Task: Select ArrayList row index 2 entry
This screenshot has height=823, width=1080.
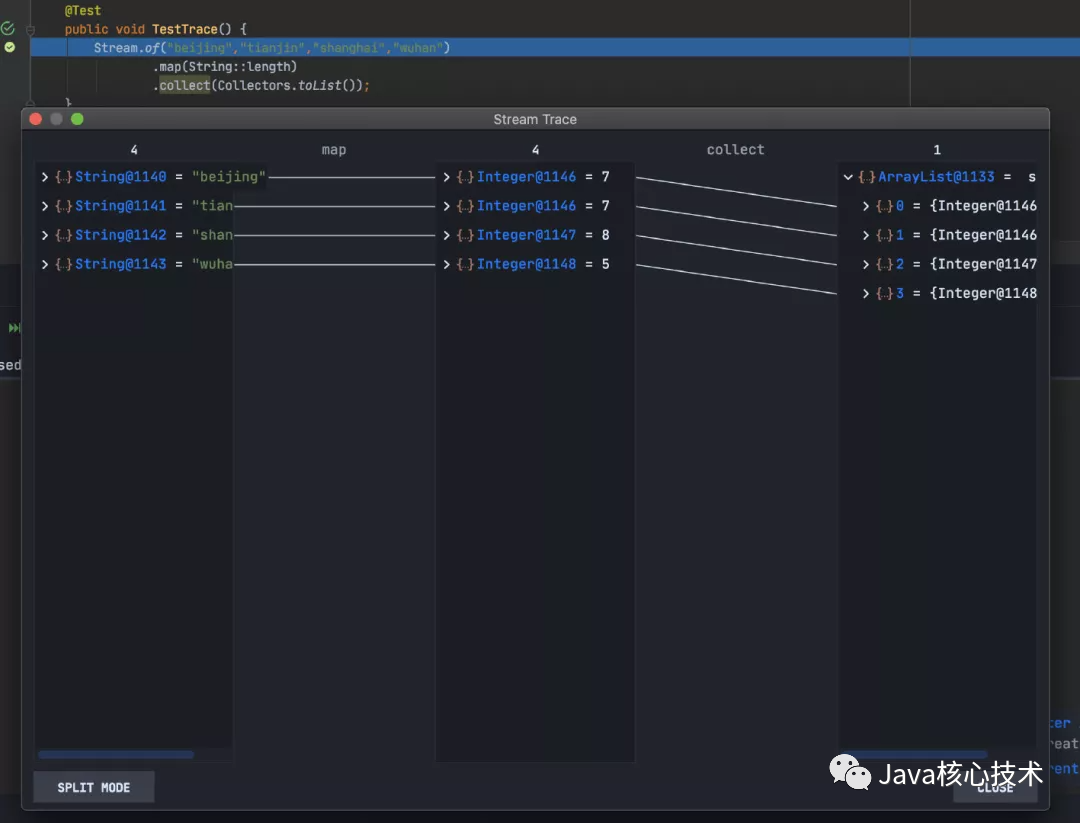Action: pos(949,264)
